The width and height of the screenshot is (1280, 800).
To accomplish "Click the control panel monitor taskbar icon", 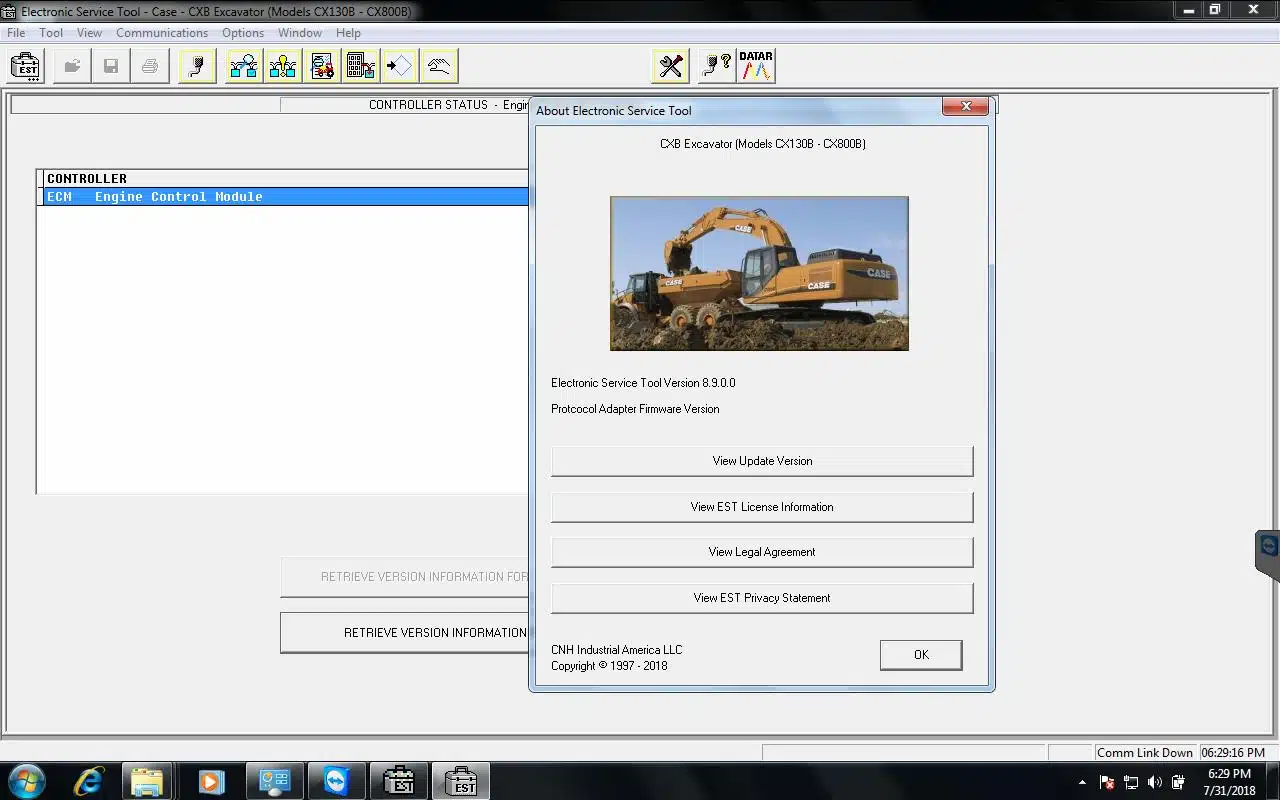I will [x=273, y=781].
